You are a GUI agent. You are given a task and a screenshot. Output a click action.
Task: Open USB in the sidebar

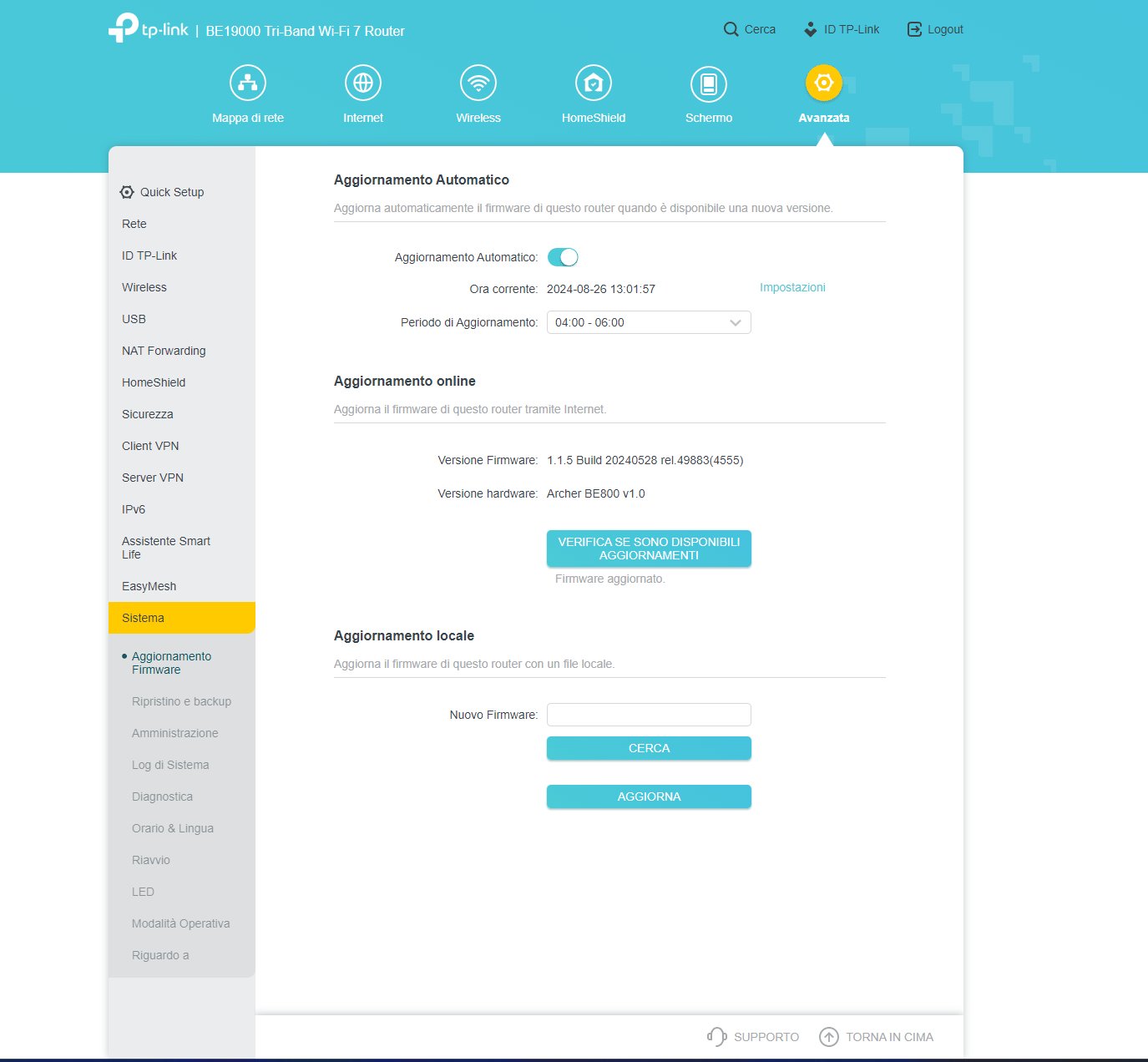tap(134, 319)
